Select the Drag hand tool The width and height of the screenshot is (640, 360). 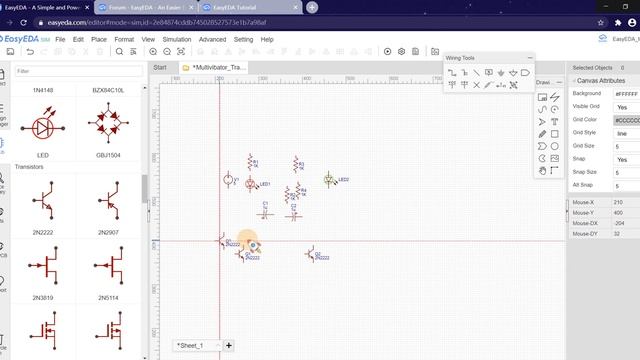542,171
